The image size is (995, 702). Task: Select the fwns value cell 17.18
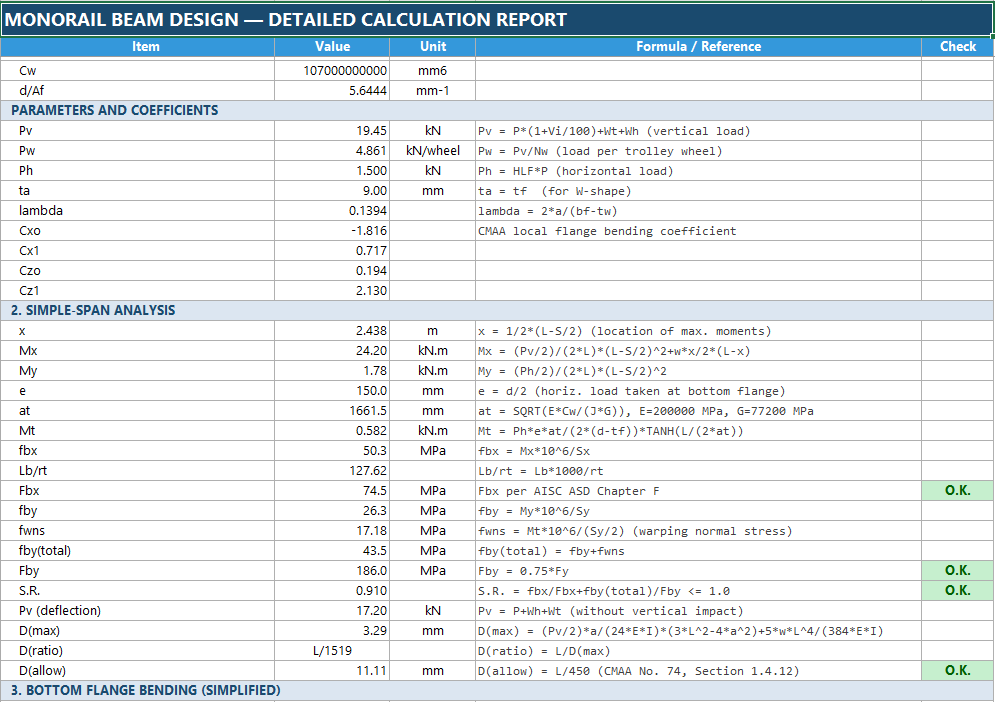coord(332,531)
